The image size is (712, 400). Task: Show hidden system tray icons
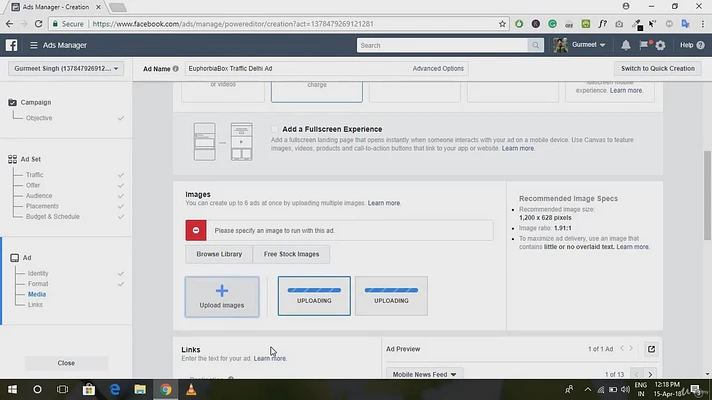tap(588, 389)
